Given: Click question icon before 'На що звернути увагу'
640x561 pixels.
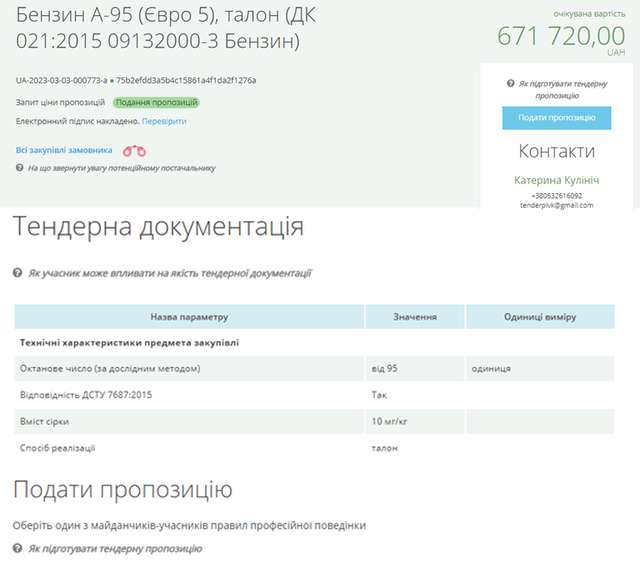Looking at the screenshot, I should click(20, 168).
